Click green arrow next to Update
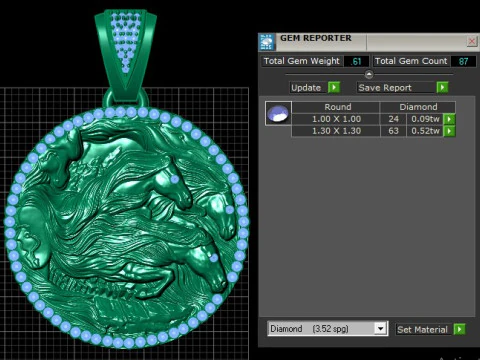This screenshot has width=480, height=360. [334, 87]
